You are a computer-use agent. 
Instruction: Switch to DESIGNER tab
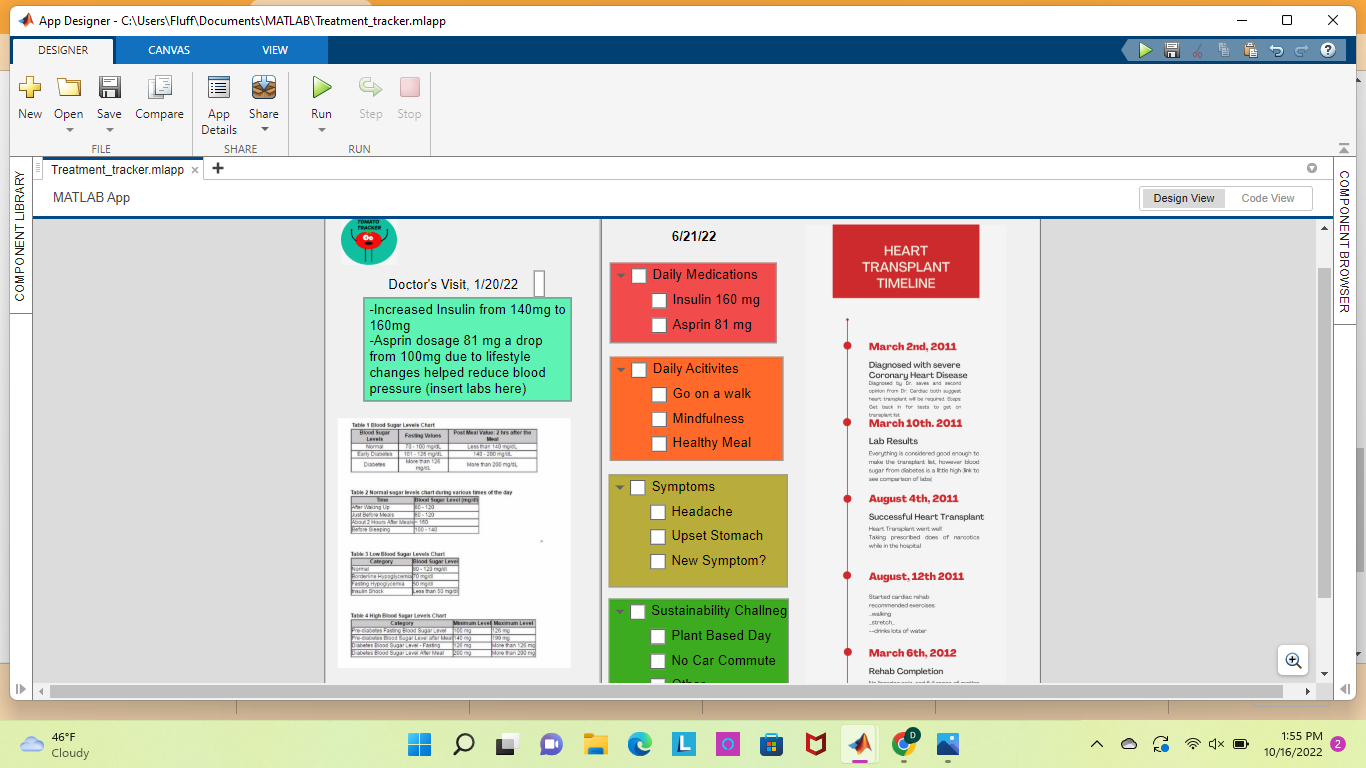63,50
